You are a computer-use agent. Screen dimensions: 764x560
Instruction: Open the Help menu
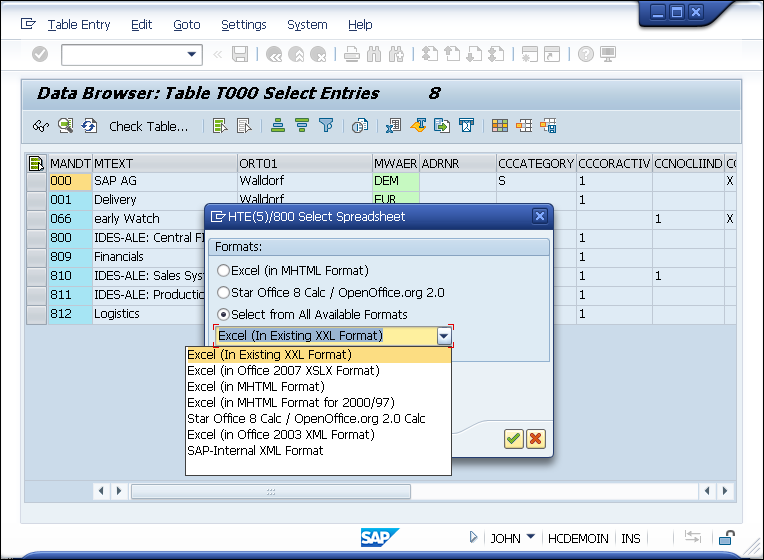pos(360,24)
